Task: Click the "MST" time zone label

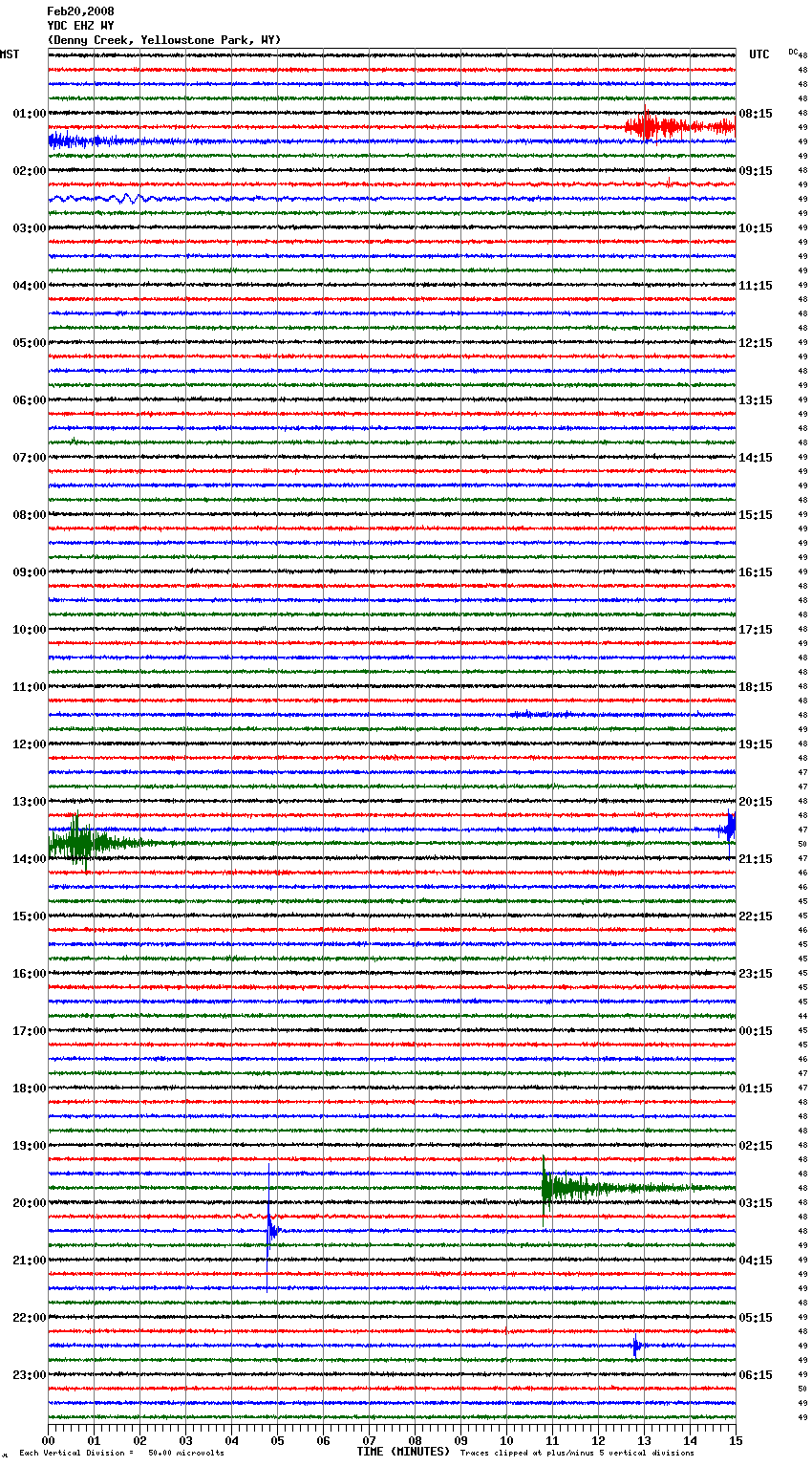Action: click(x=10, y=54)
